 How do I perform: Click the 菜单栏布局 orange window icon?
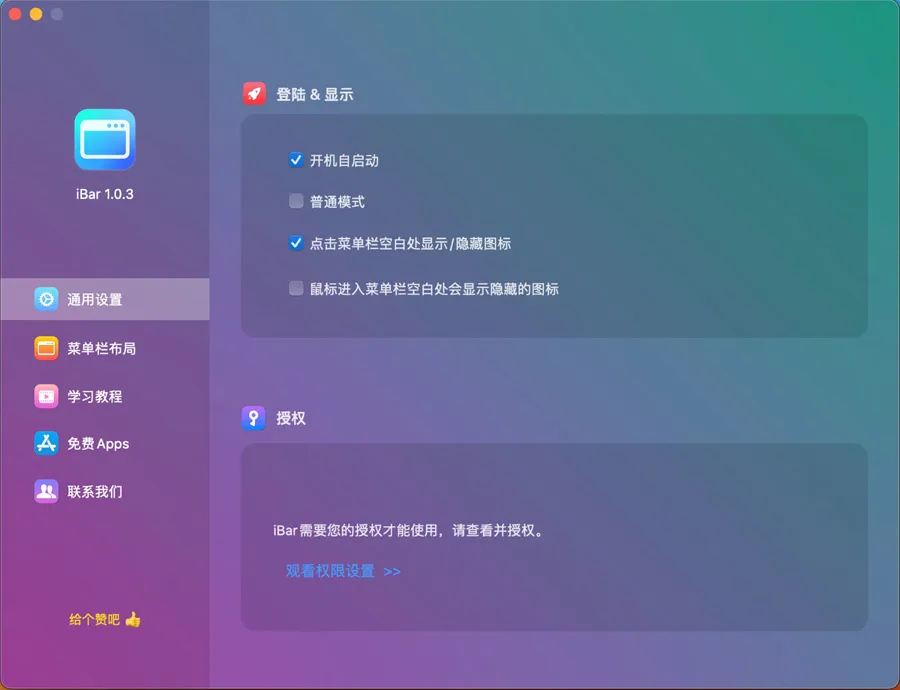pos(46,348)
